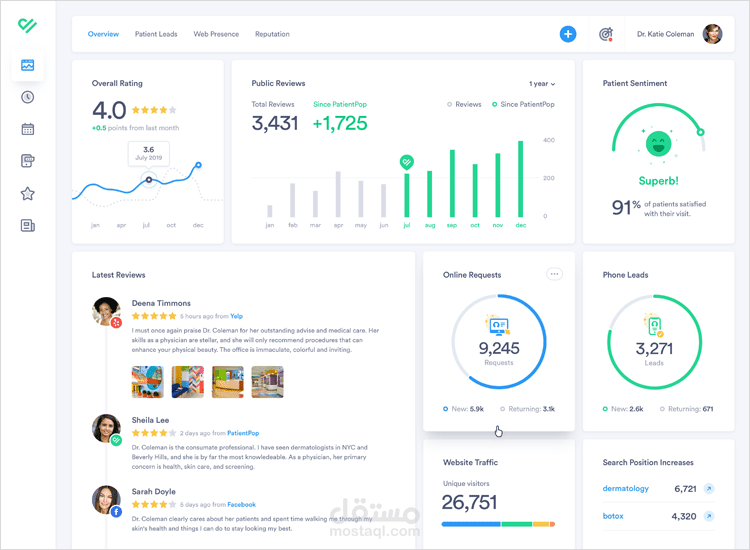Click the Facebook badge on Sarah Doyle

[116, 512]
